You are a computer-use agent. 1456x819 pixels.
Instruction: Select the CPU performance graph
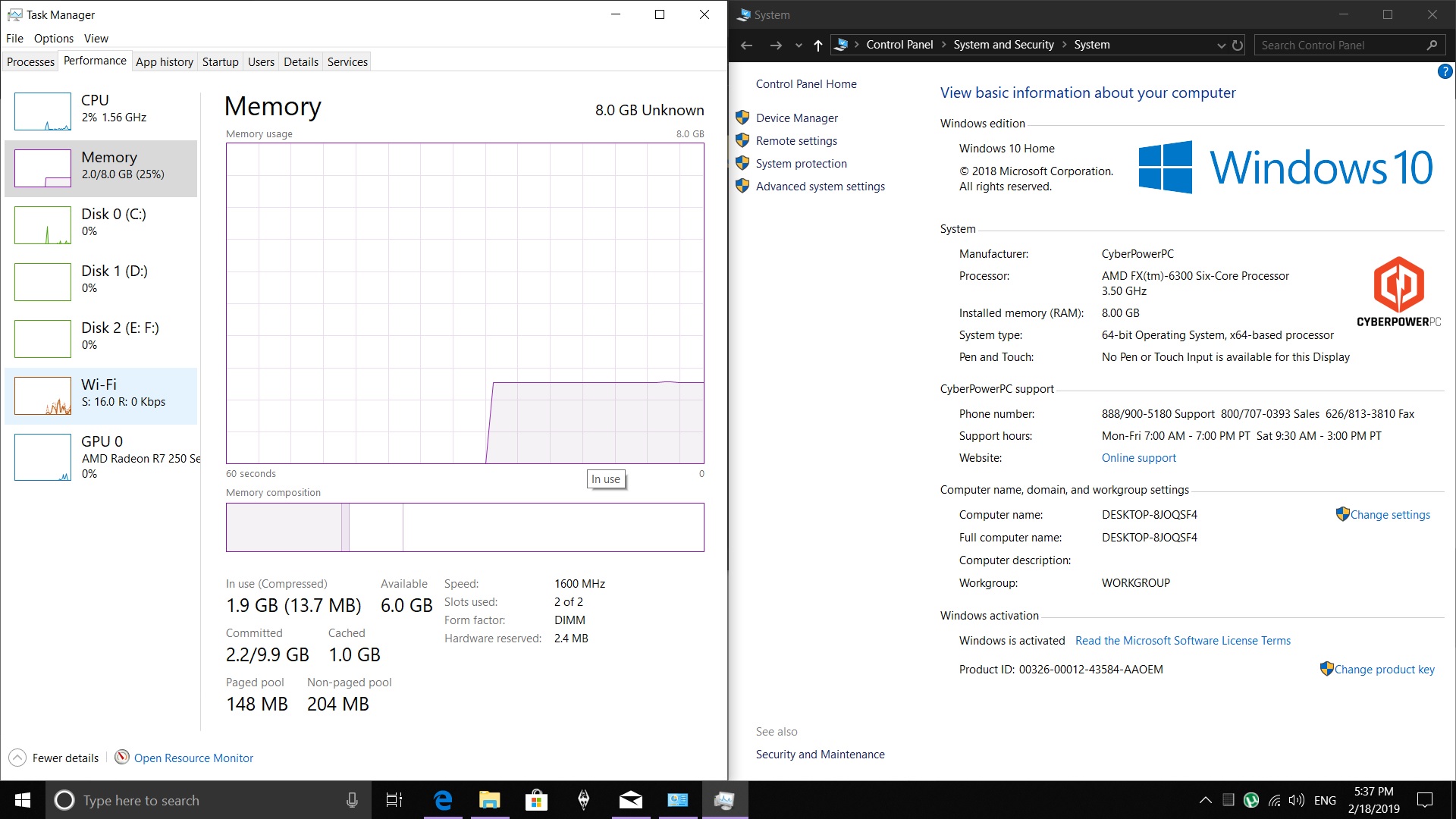[43, 111]
